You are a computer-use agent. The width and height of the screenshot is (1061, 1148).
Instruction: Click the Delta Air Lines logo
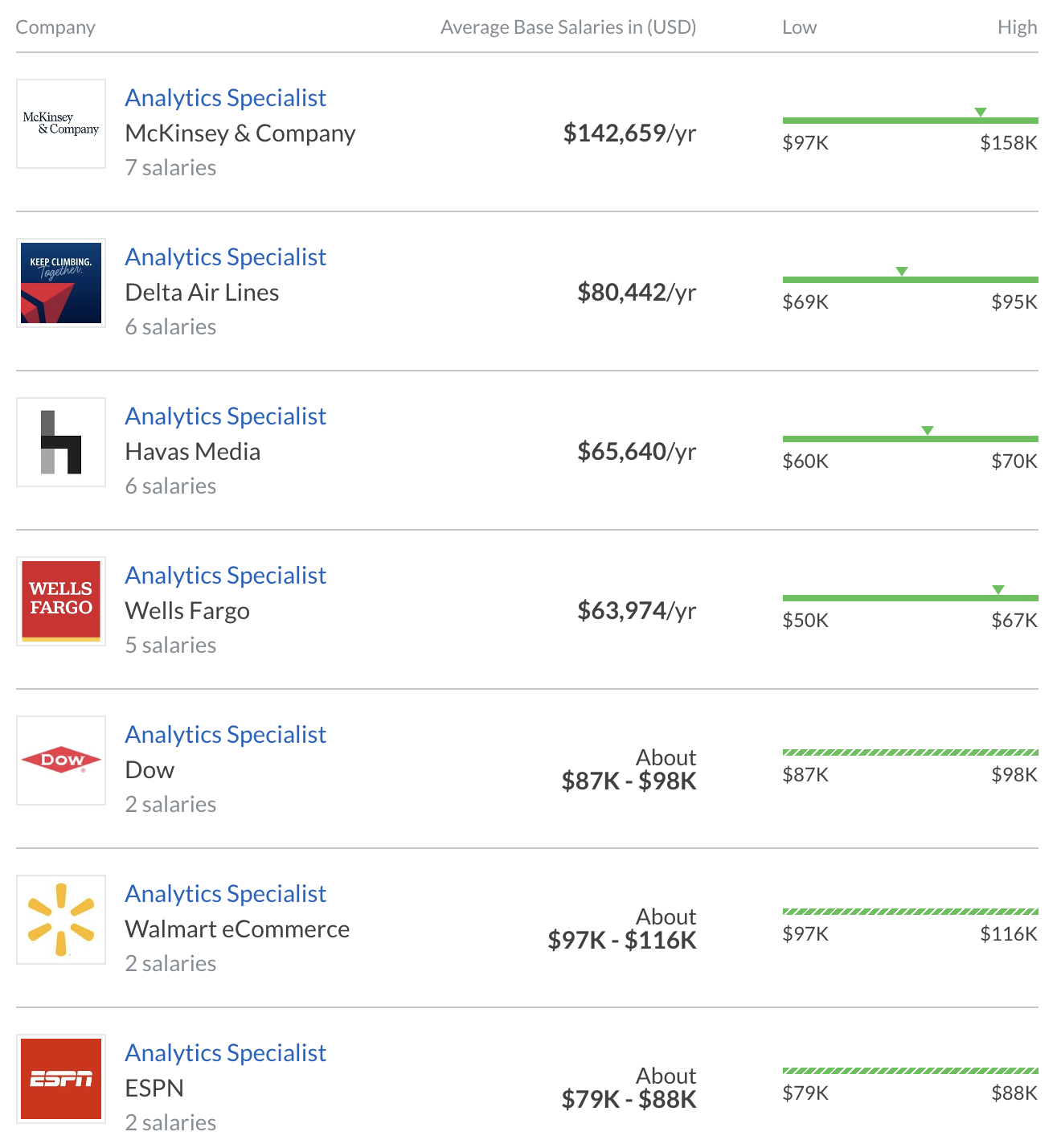[x=61, y=283]
